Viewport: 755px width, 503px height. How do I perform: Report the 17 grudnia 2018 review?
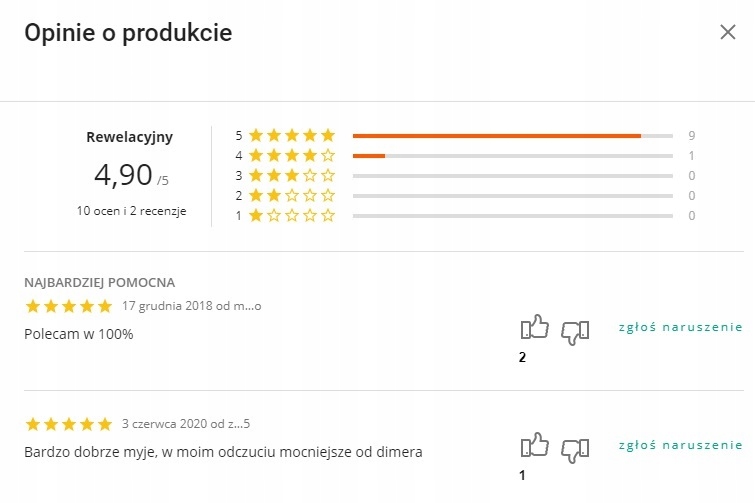681,327
